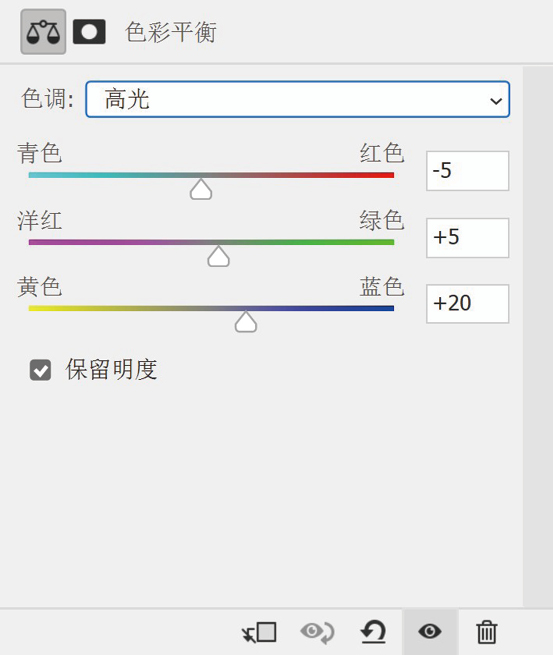Reset adjustment with the undo arrow icon
Screen dimensions: 553x655
click(373, 632)
